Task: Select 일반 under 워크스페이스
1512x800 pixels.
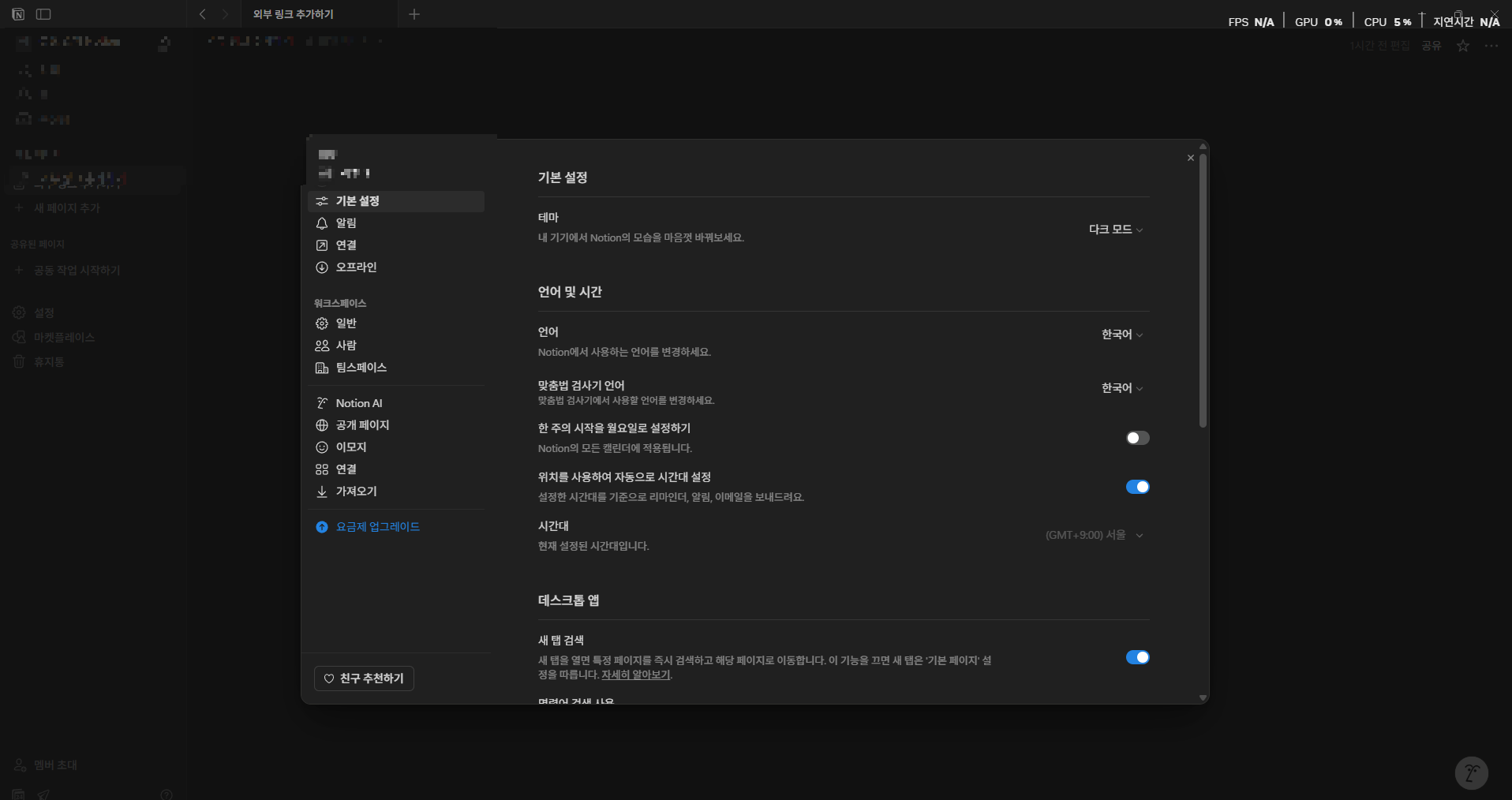Action: point(396,323)
